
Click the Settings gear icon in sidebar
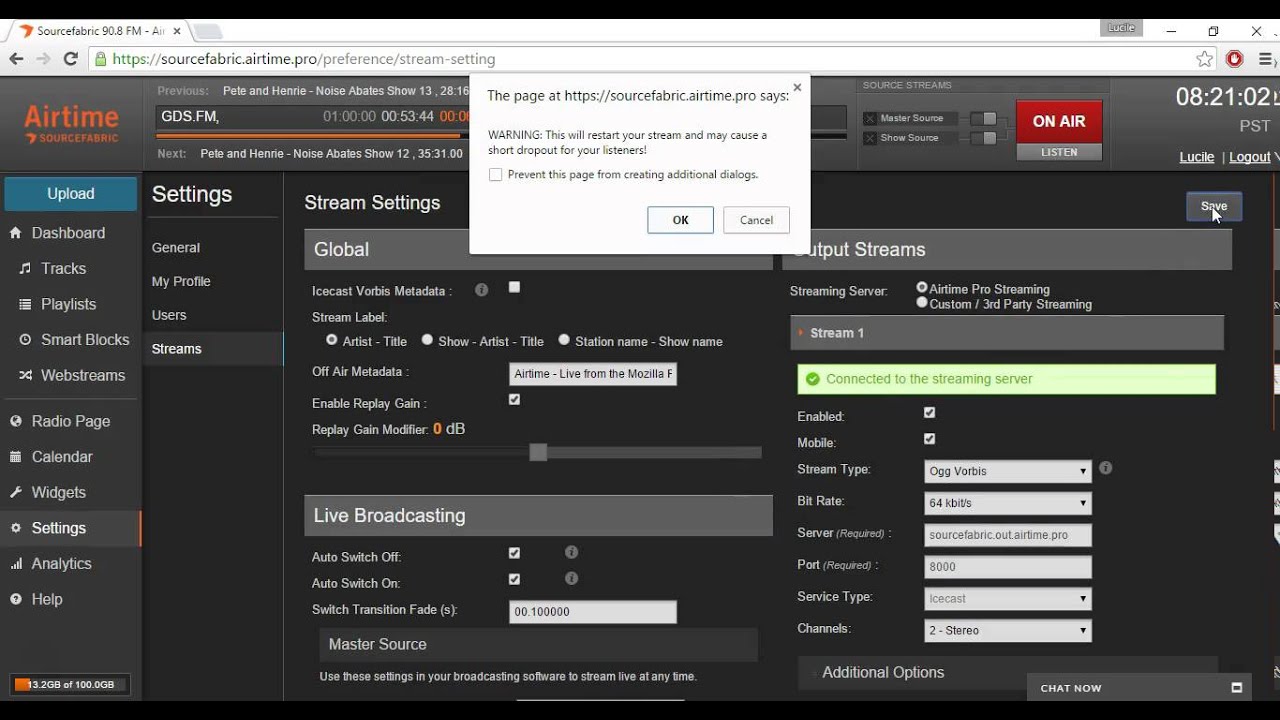tap(16, 528)
